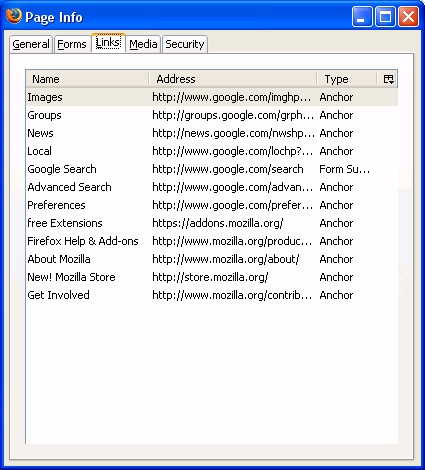The width and height of the screenshot is (425, 470).
Task: Click the groups.google.com address cell
Action: coord(233,115)
